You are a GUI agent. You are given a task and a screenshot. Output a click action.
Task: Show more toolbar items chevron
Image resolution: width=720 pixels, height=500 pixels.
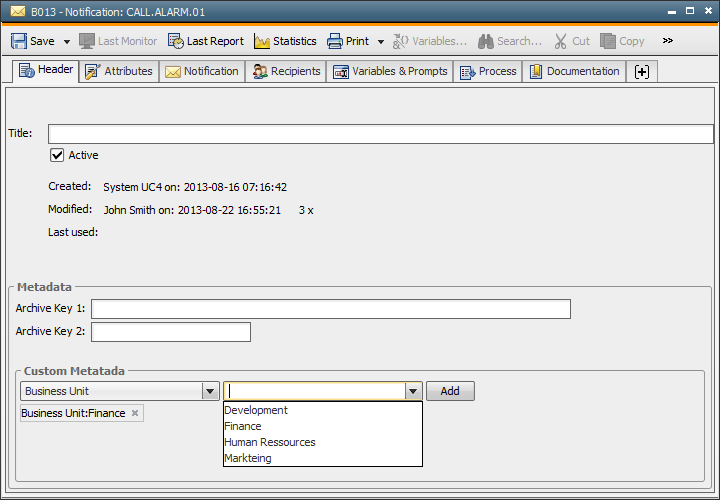668,41
